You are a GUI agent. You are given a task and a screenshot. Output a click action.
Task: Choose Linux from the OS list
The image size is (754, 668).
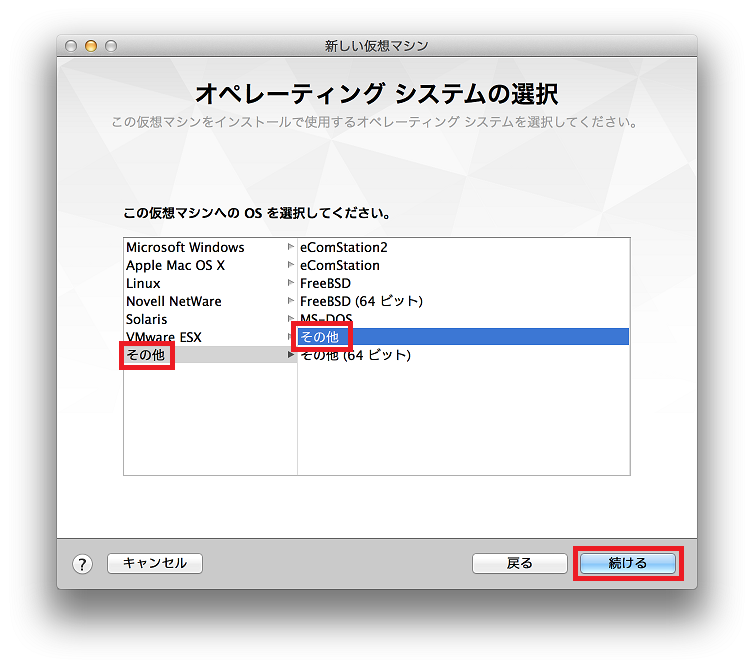(x=143, y=283)
